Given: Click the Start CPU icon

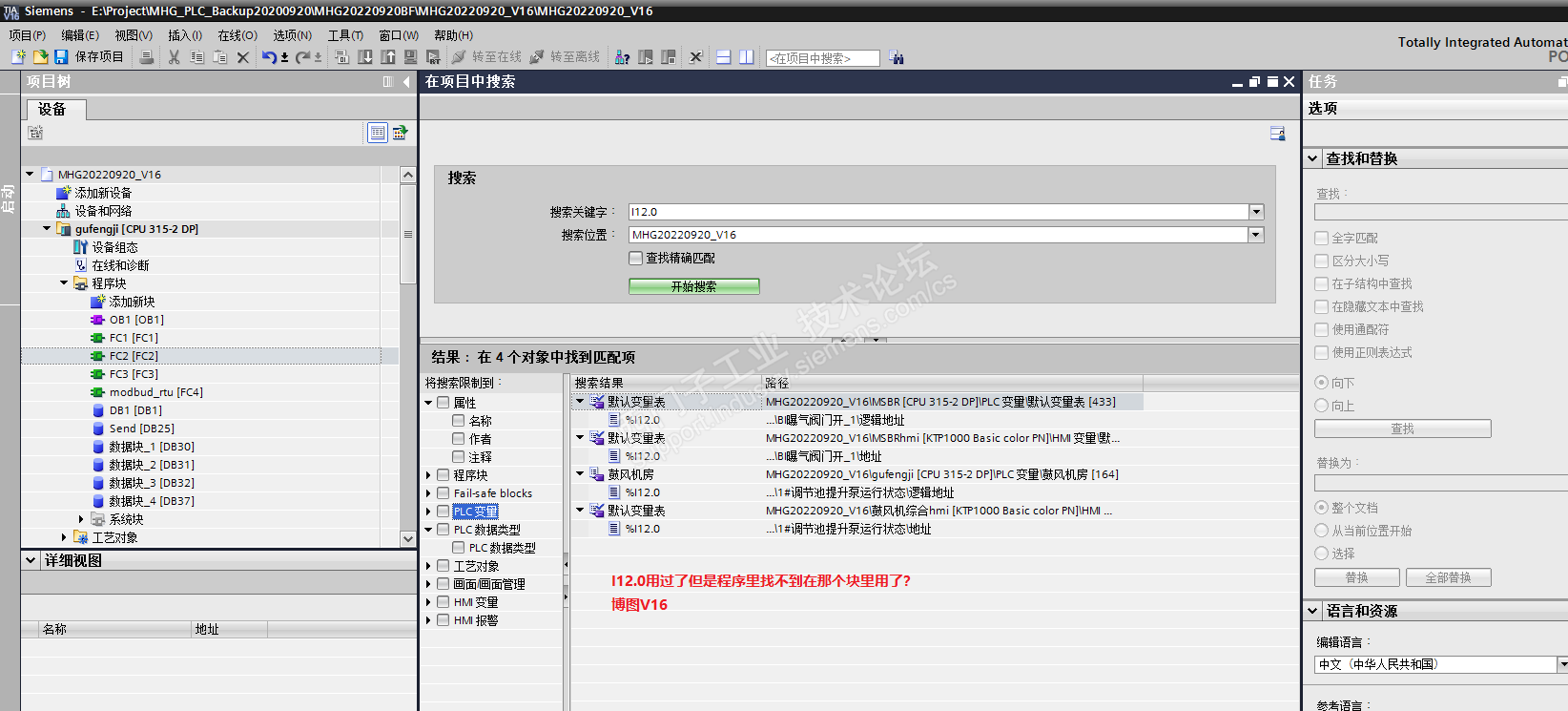Looking at the screenshot, I should 646,57.
